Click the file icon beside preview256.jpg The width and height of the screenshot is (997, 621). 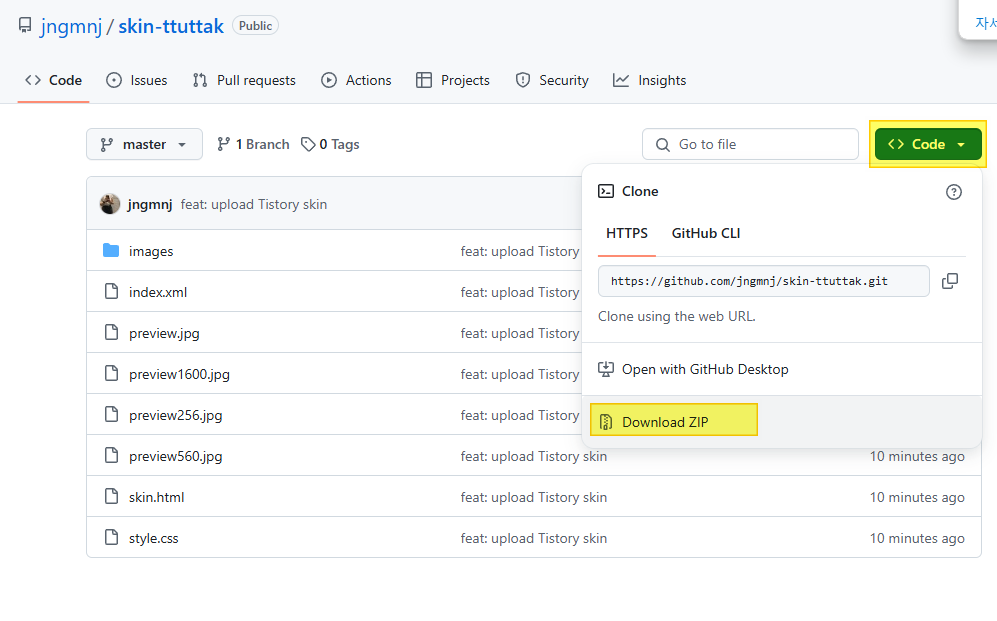coord(111,414)
